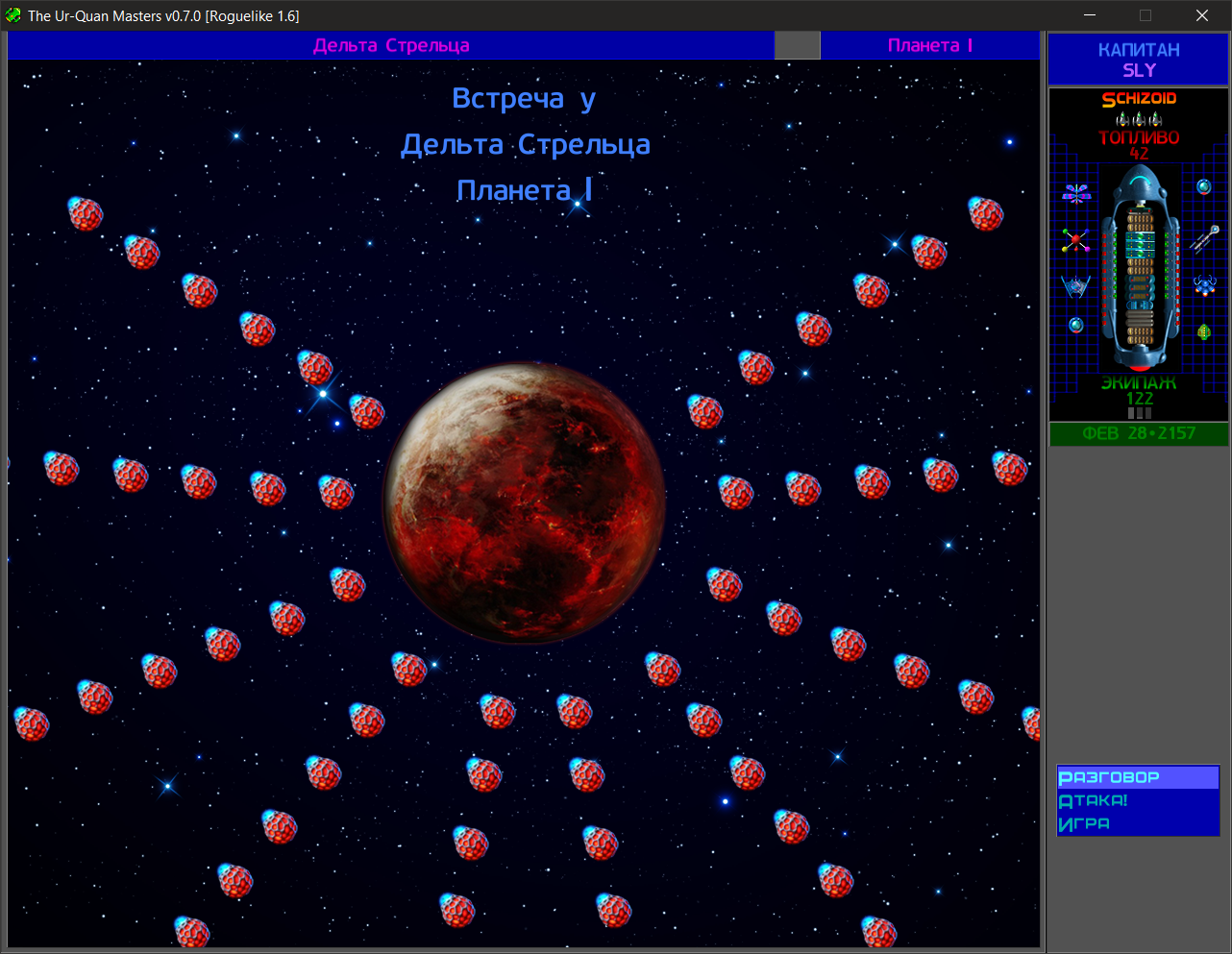Click the SCHIZOID ship name

1139,99
